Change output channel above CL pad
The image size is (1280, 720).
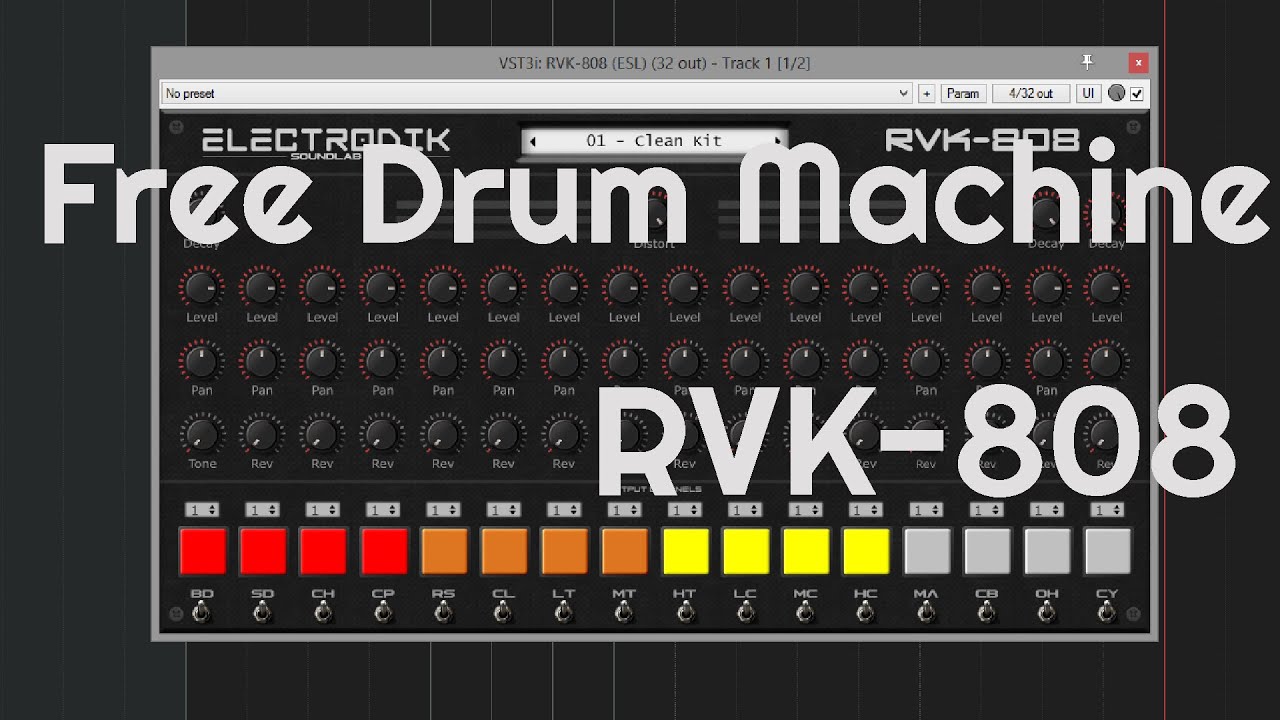[503, 509]
